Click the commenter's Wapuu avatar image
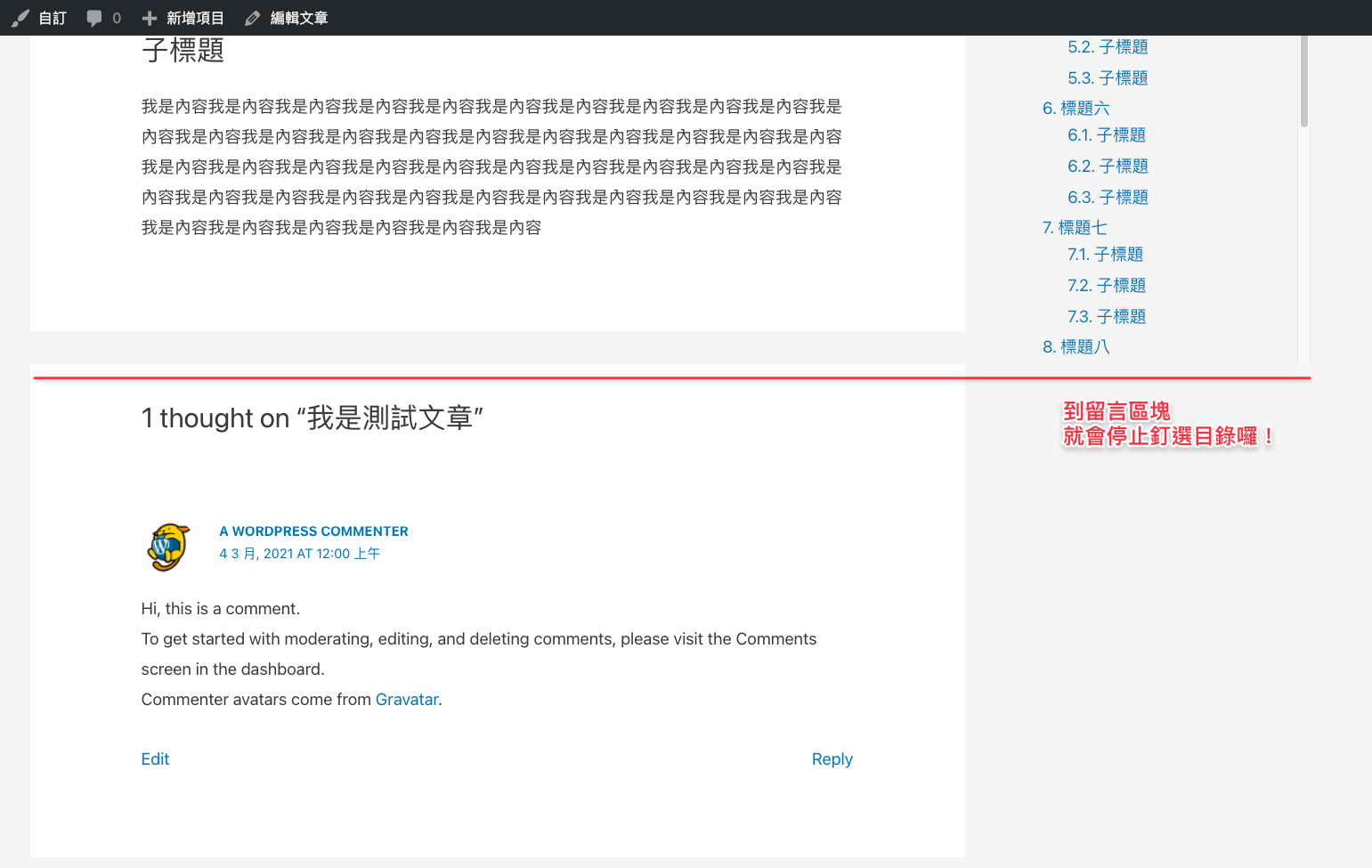 pyautogui.click(x=168, y=547)
